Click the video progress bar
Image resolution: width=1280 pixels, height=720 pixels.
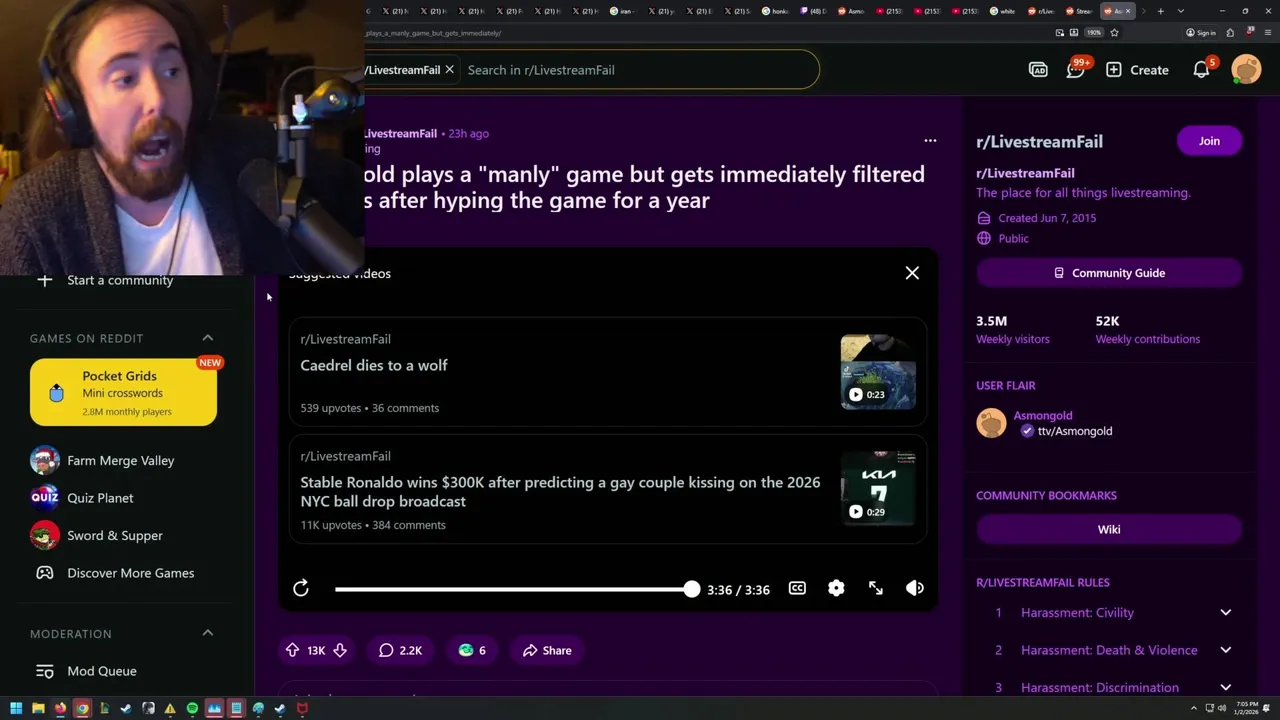click(x=517, y=589)
